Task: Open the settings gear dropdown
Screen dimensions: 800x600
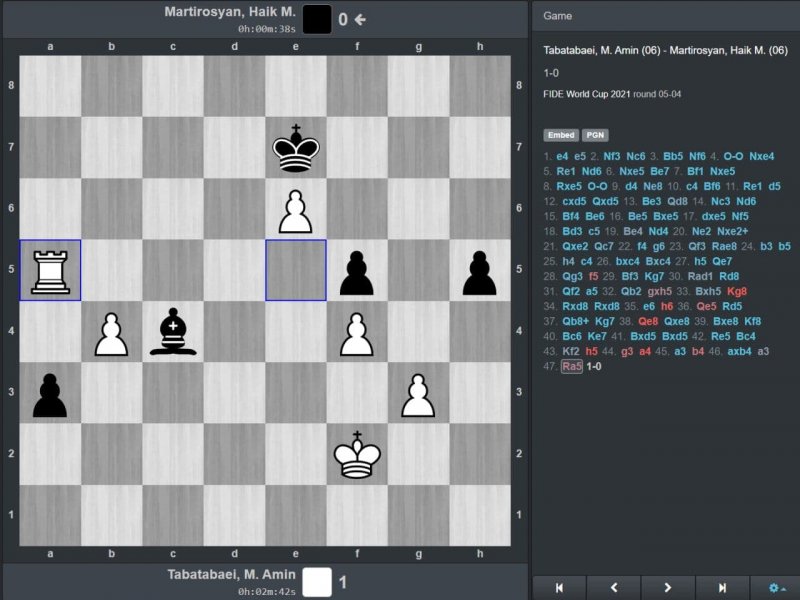Action: tap(775, 588)
